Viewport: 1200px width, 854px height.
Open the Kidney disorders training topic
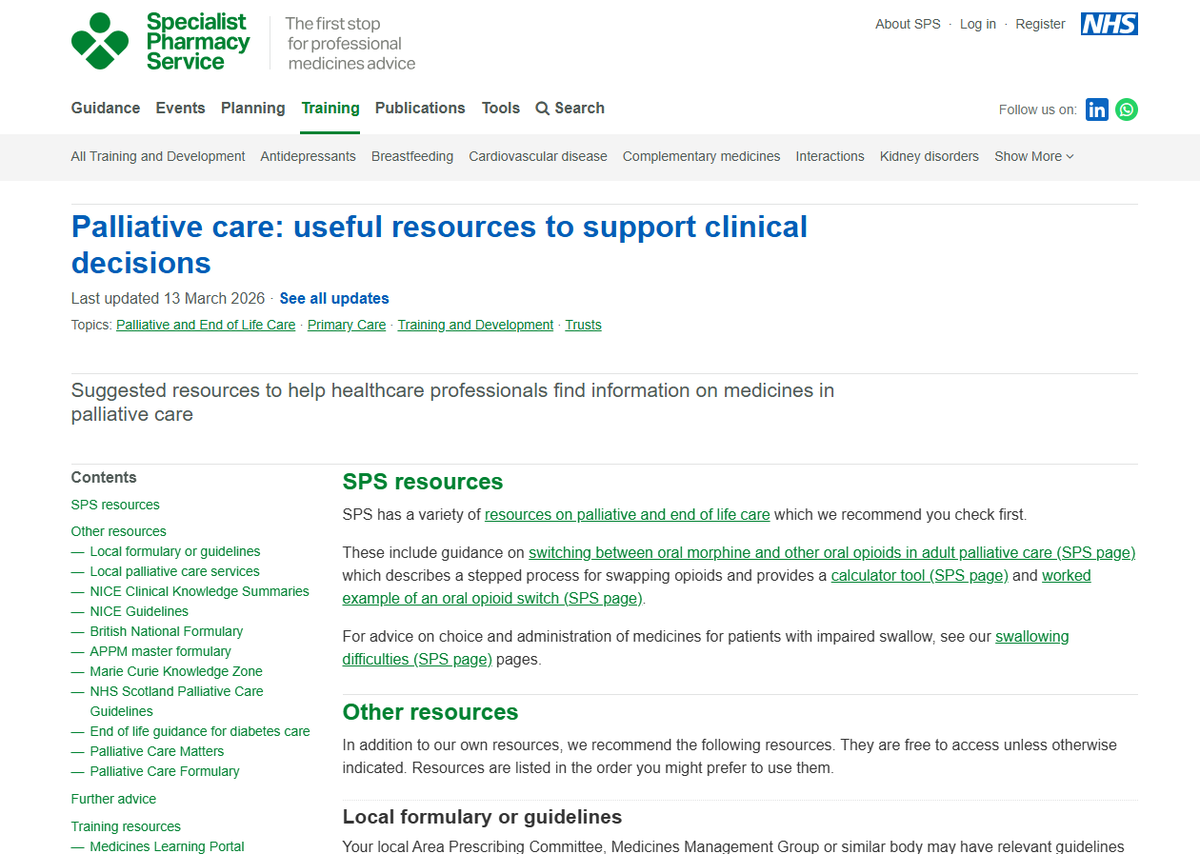coord(929,156)
